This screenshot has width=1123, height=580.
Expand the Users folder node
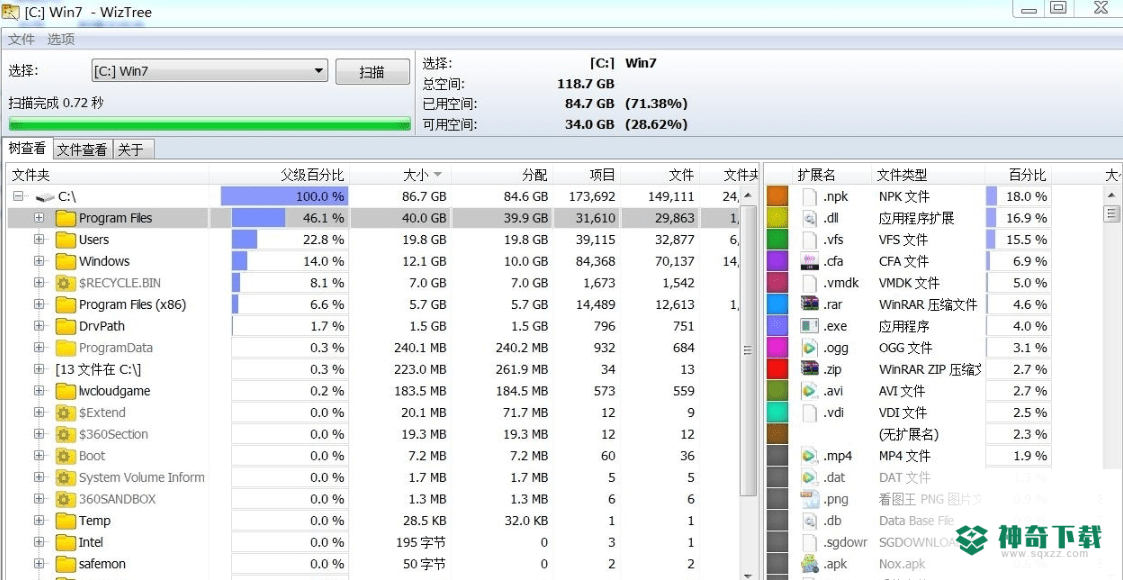[x=39, y=239]
